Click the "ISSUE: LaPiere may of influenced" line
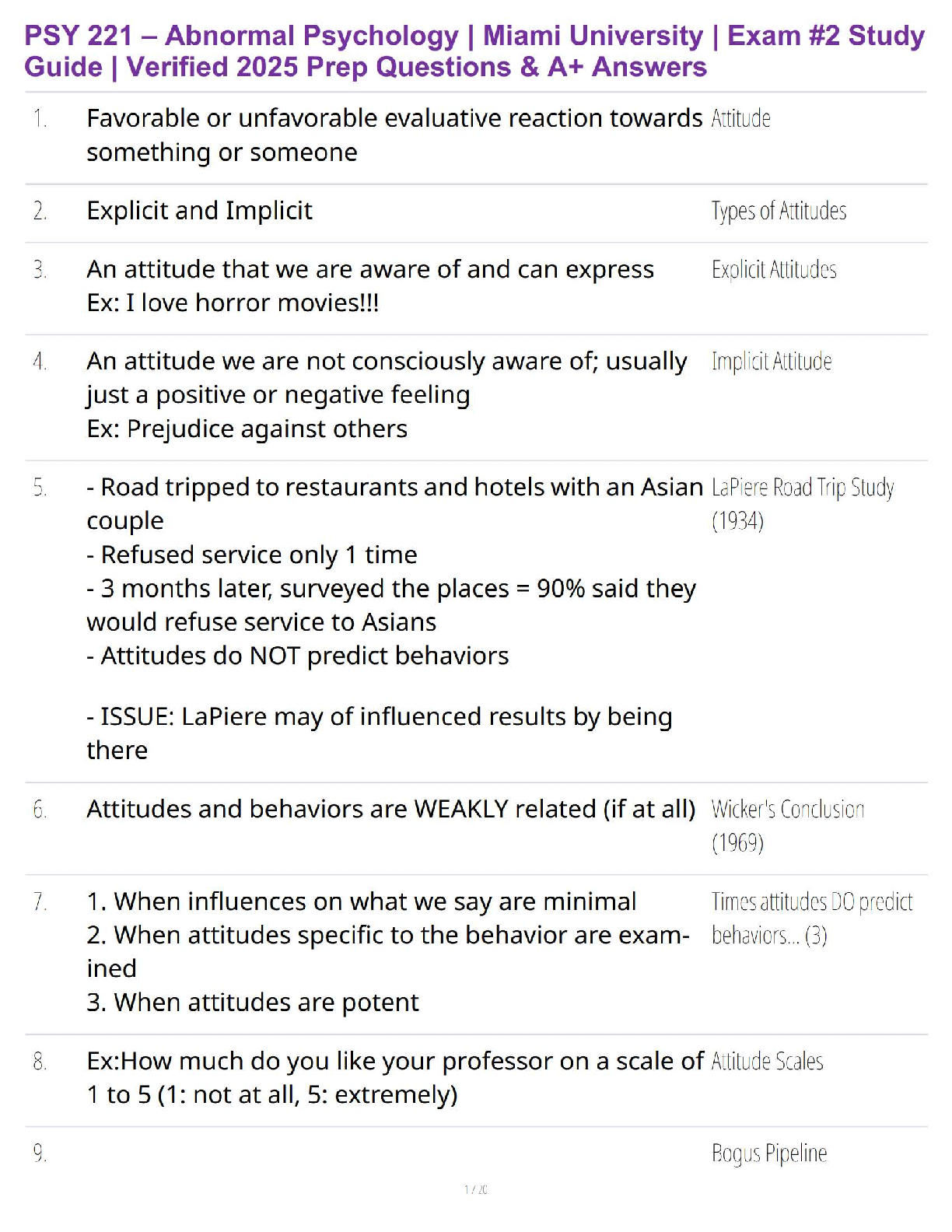Screen dimensions: 952x1232 379,716
